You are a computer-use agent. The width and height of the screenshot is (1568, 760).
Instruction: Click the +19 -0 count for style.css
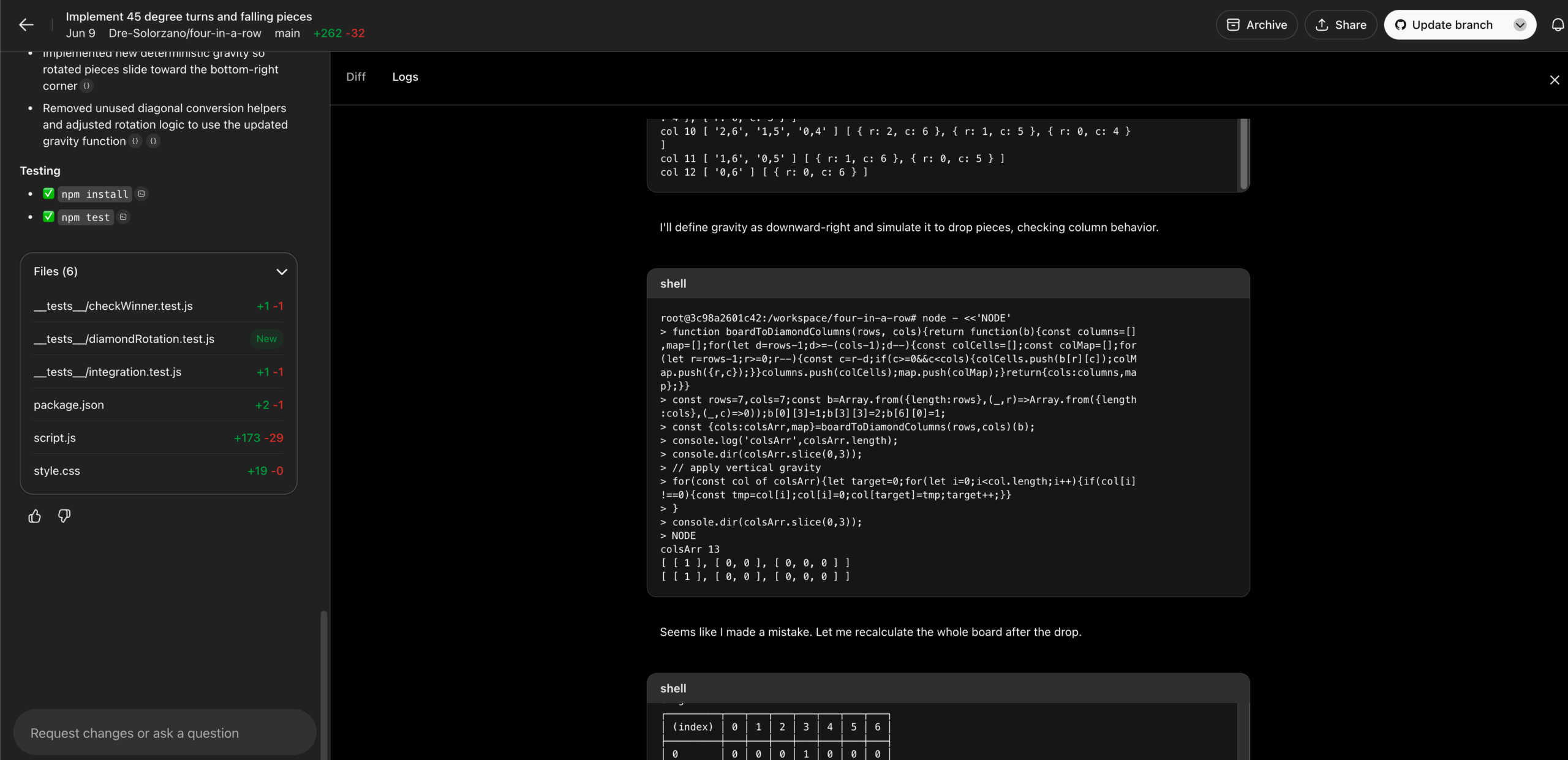point(265,471)
